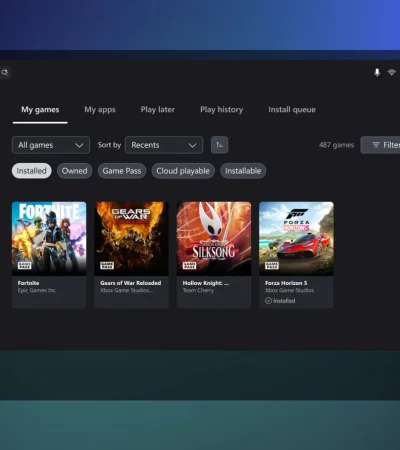The height and width of the screenshot is (450, 400).
Task: Open the Fortnite cover art
Action: coord(49,239)
